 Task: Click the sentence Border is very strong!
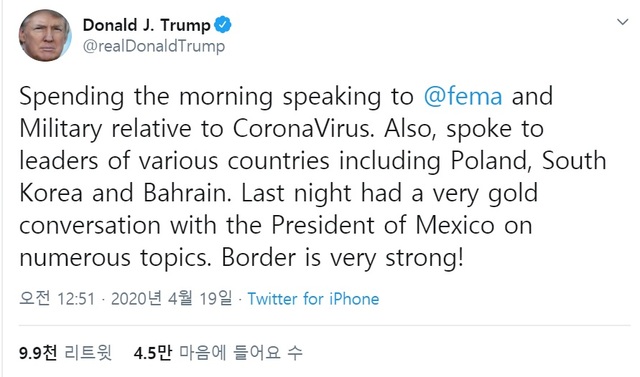point(343,258)
